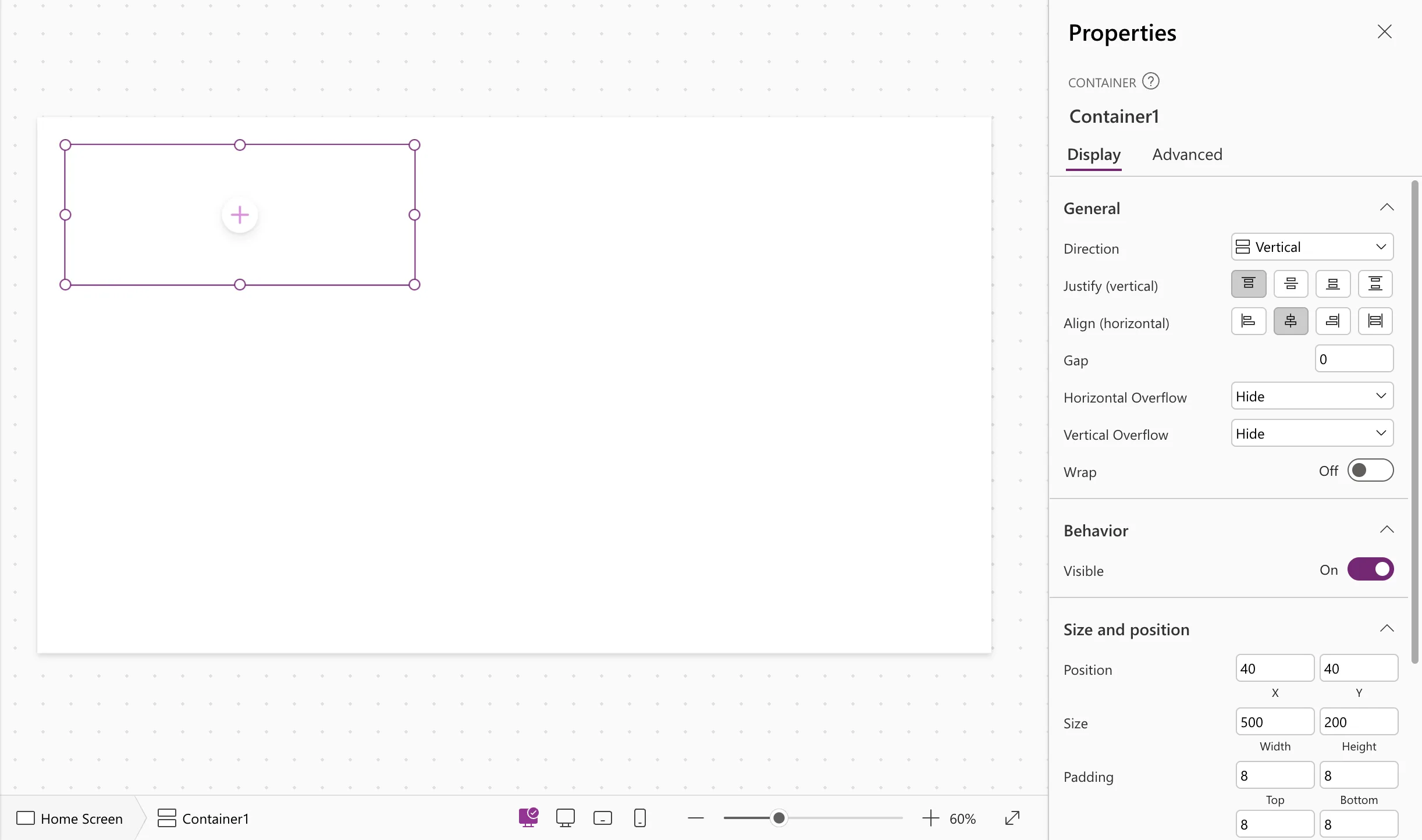Viewport: 1422px width, 840px height.
Task: Switch to tablet layout icon
Action: click(x=603, y=818)
